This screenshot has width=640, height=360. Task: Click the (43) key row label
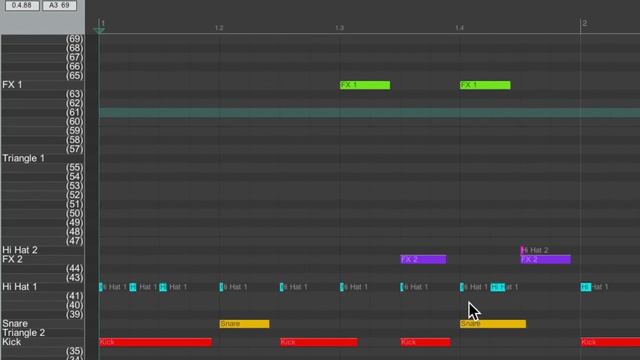[75, 278]
